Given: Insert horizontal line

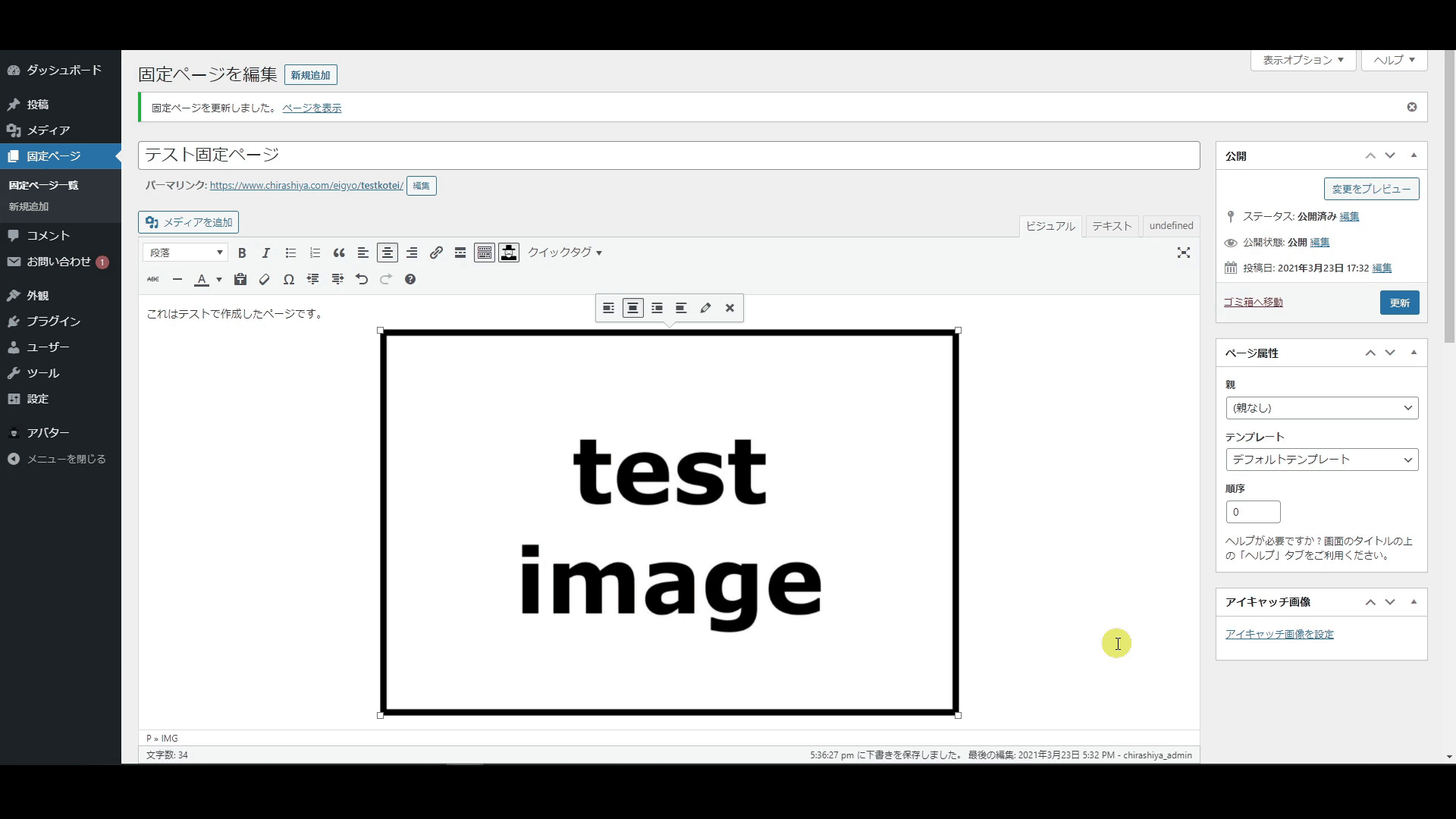Looking at the screenshot, I should pos(177,279).
